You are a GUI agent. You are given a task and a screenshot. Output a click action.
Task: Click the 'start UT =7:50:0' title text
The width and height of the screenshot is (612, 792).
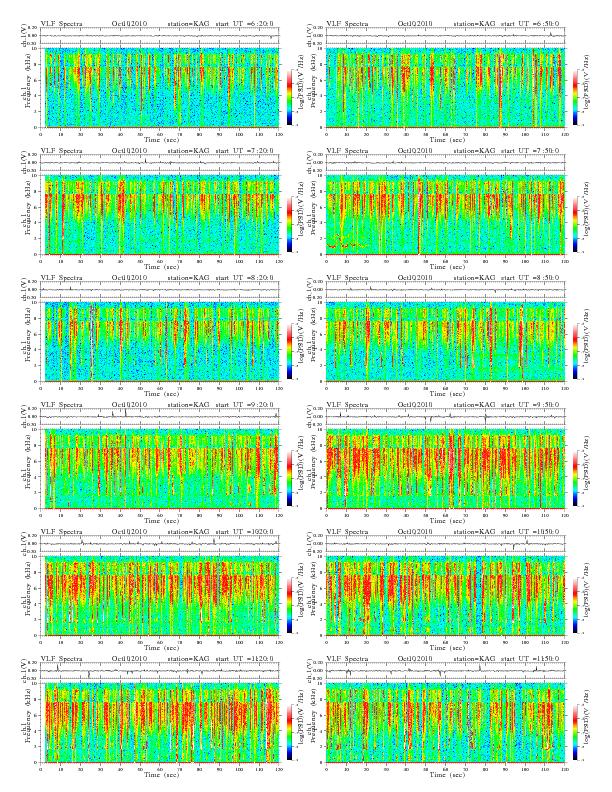(530, 151)
